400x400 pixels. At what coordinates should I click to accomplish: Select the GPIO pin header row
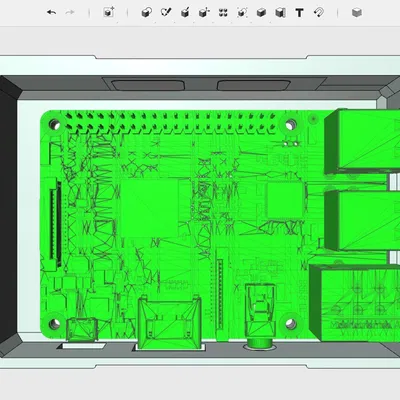tap(171, 123)
